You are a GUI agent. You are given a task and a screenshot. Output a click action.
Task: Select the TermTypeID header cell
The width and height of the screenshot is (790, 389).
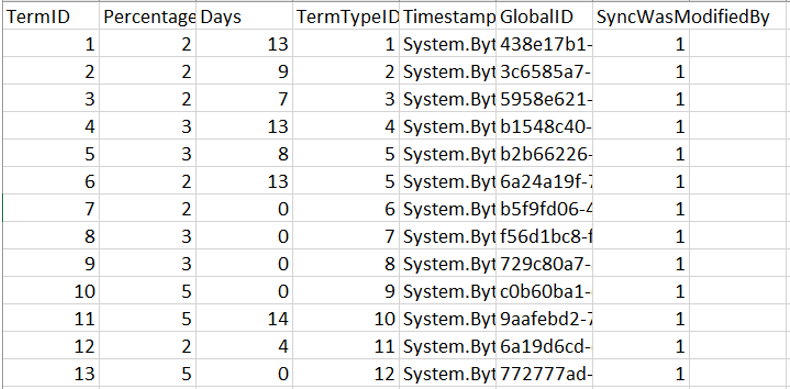point(346,17)
